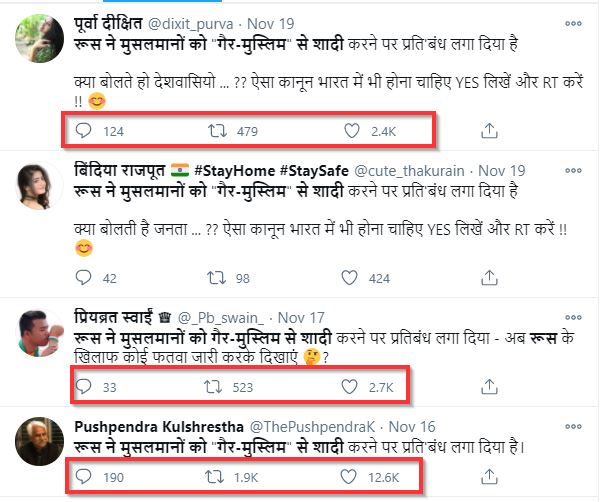Open the more options menu on the @cute_thakurain tweet
Screen dimensions: 605x502
click(x=573, y=171)
